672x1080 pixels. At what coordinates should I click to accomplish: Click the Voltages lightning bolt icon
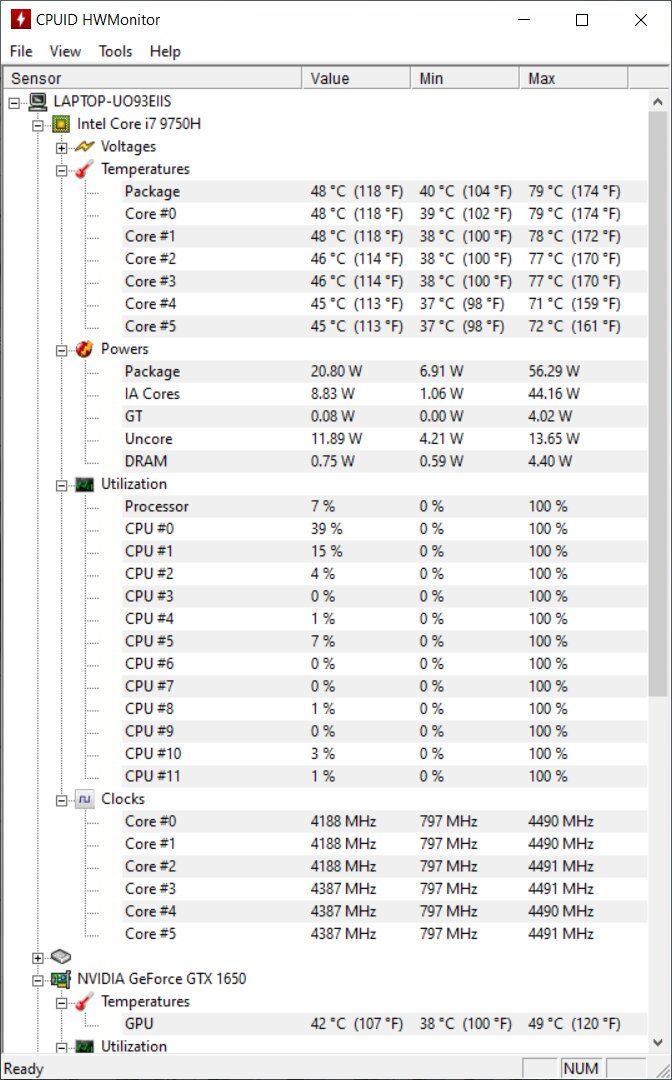pos(85,147)
